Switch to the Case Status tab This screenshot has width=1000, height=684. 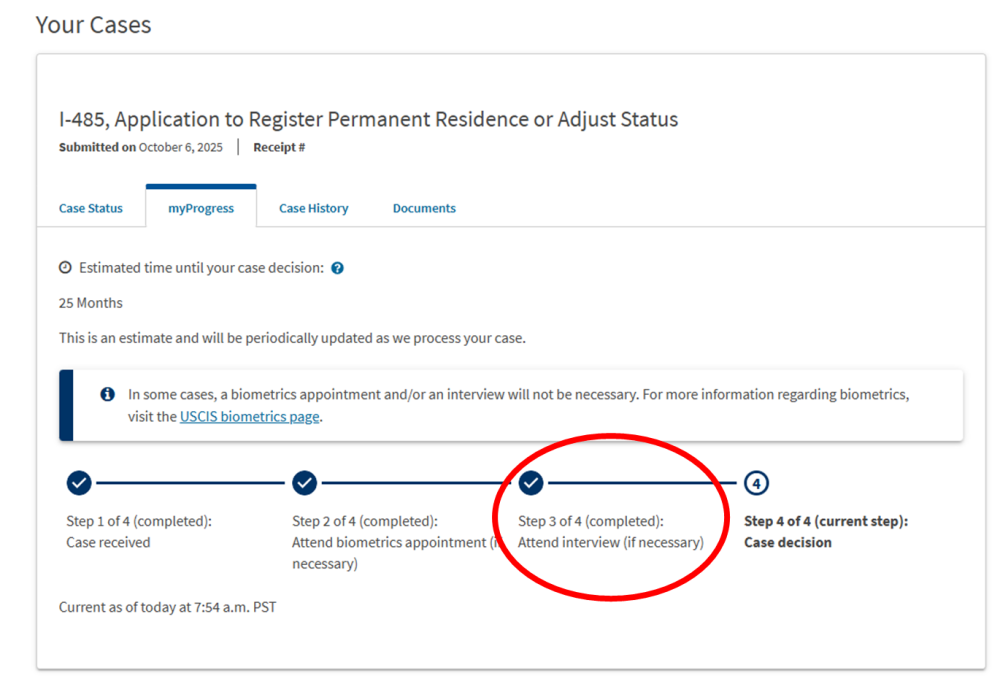click(x=91, y=208)
